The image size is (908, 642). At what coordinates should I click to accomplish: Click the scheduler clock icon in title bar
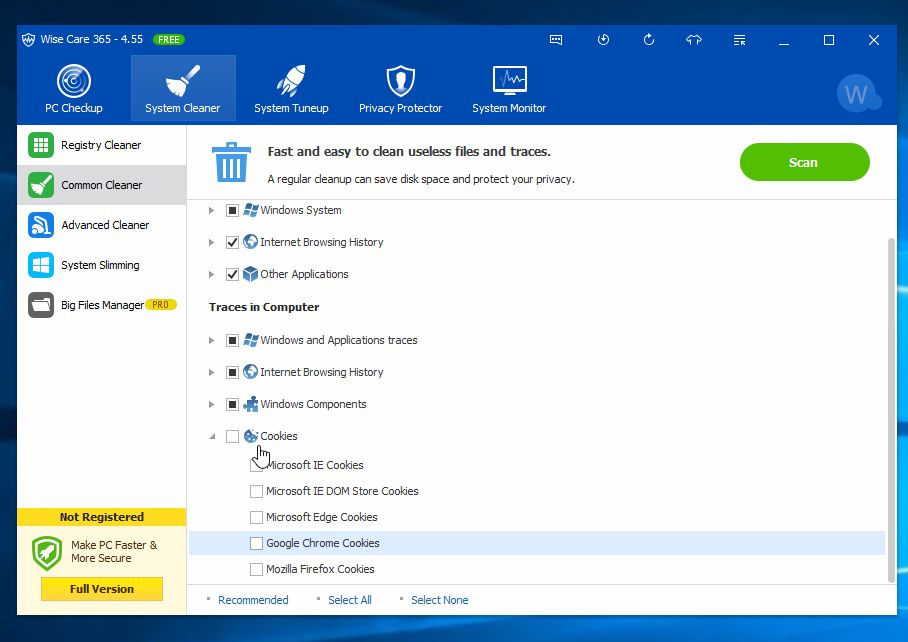(x=603, y=39)
